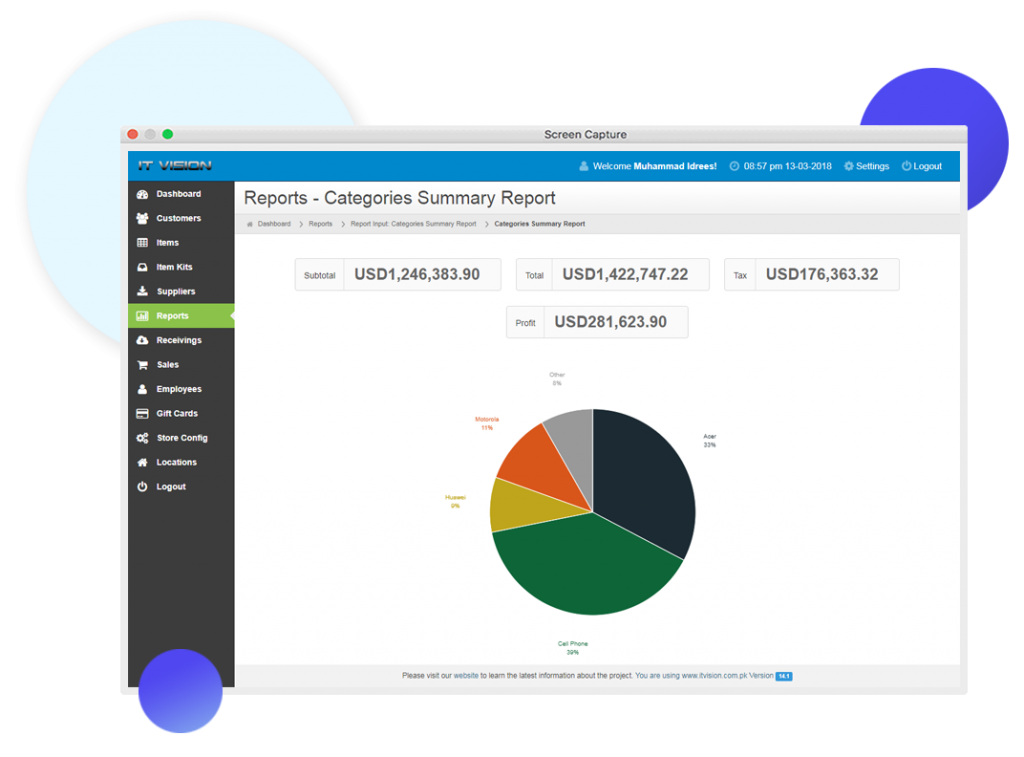
Task: Select the Receivings cloud icon
Action: (141, 340)
